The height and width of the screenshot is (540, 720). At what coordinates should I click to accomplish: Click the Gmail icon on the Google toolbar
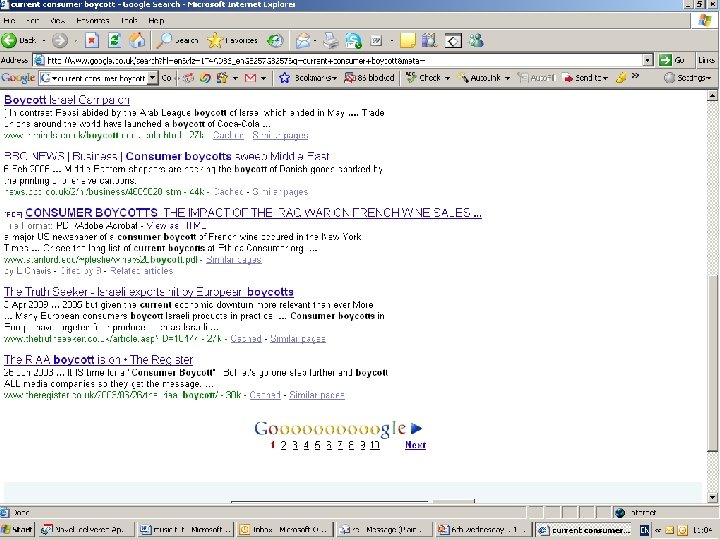(x=250, y=78)
